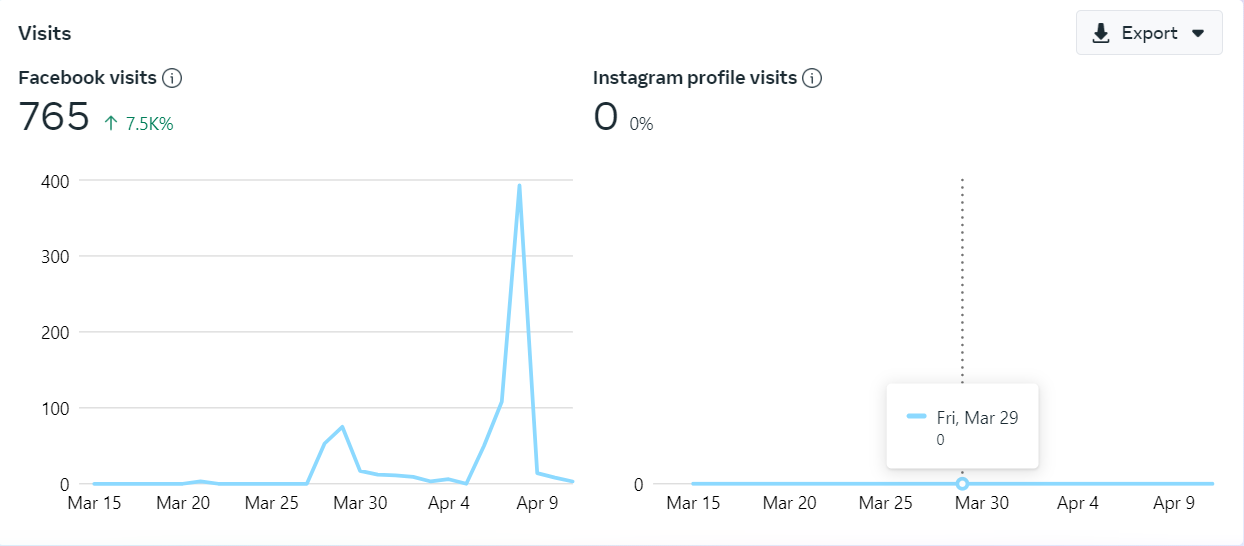Viewport: 1244px width, 546px height.
Task: Click the Mar 29 data point marker
Action: [962, 484]
